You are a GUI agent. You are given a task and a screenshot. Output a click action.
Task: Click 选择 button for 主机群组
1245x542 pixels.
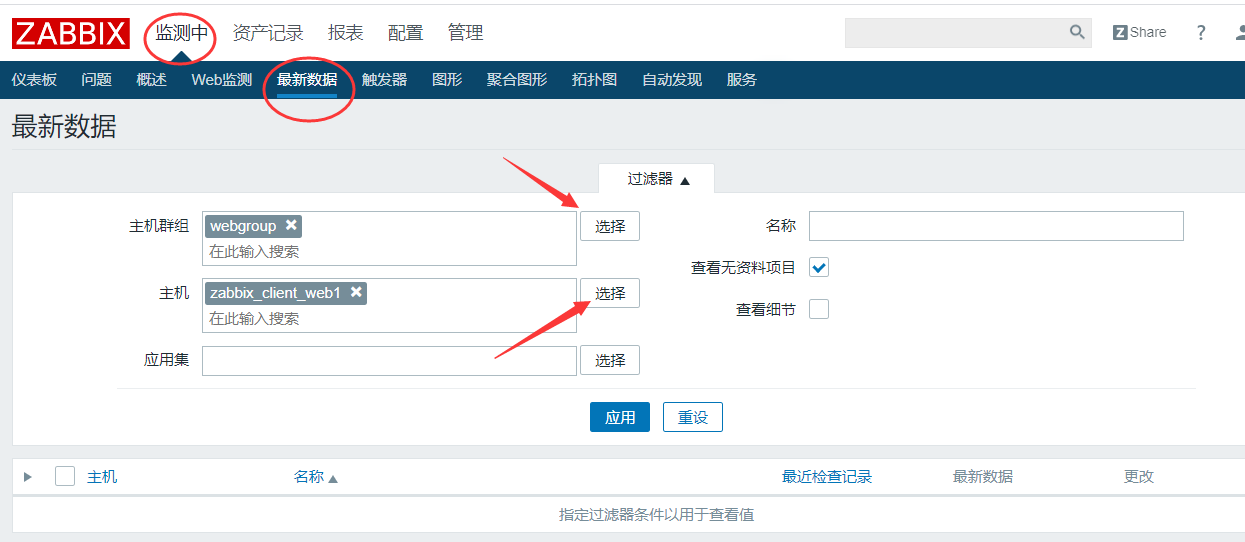(x=610, y=226)
